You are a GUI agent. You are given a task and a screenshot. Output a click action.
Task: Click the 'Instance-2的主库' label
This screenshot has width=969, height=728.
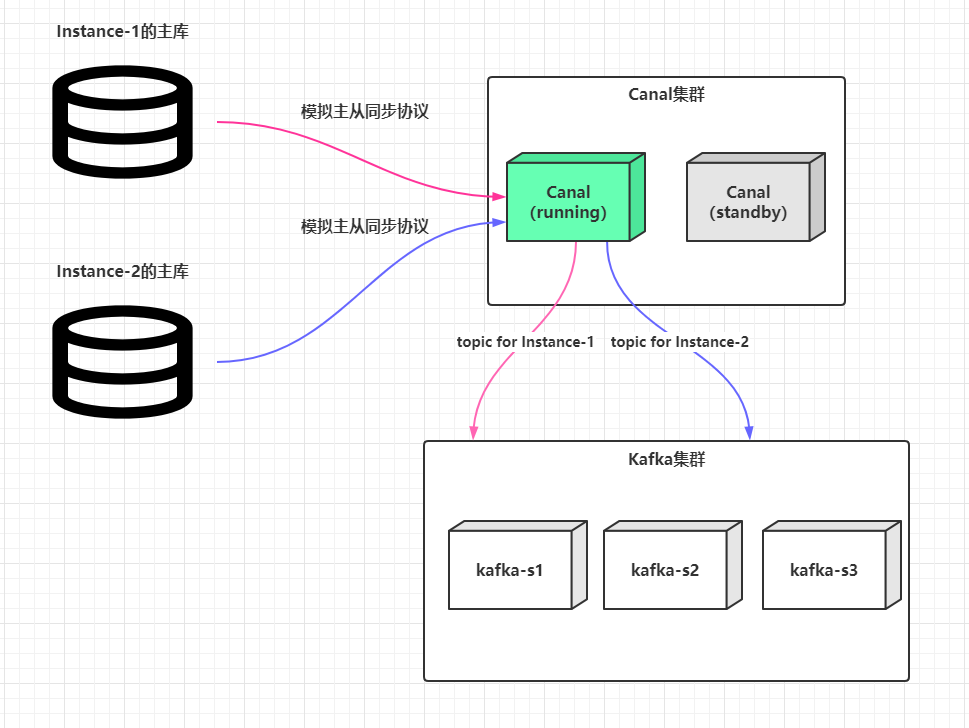tap(122, 271)
